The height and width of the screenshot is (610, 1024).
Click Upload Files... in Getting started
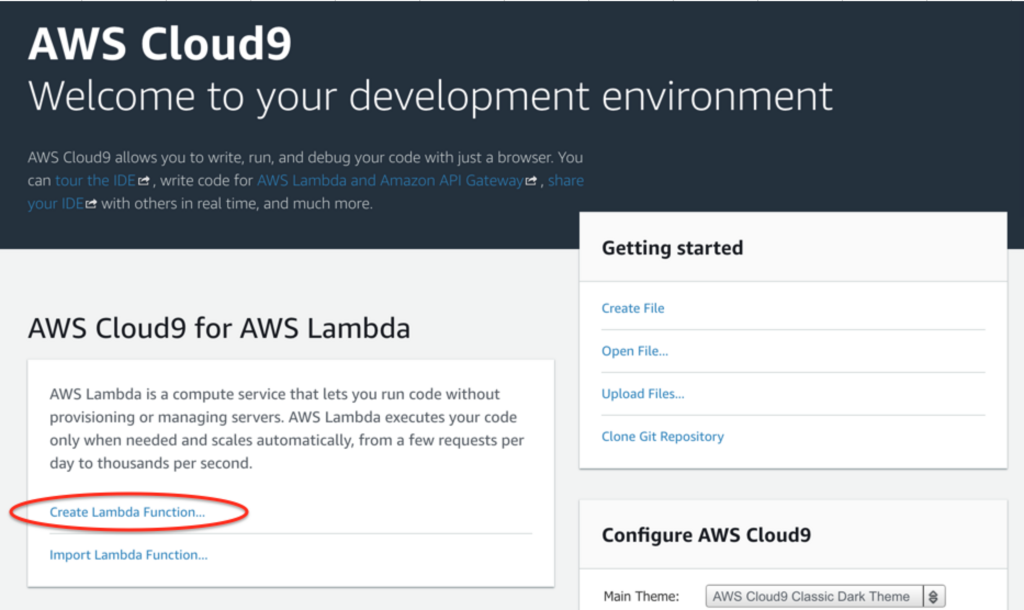tap(643, 394)
